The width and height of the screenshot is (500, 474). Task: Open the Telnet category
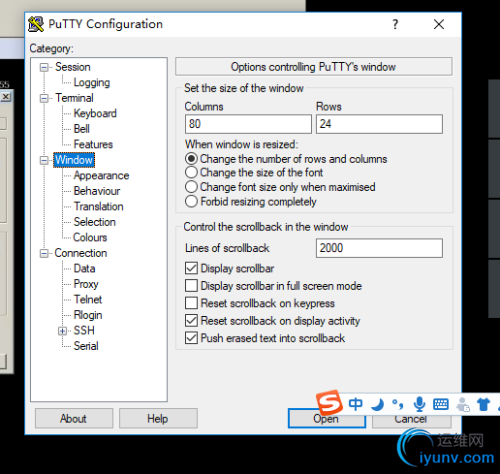(88, 299)
